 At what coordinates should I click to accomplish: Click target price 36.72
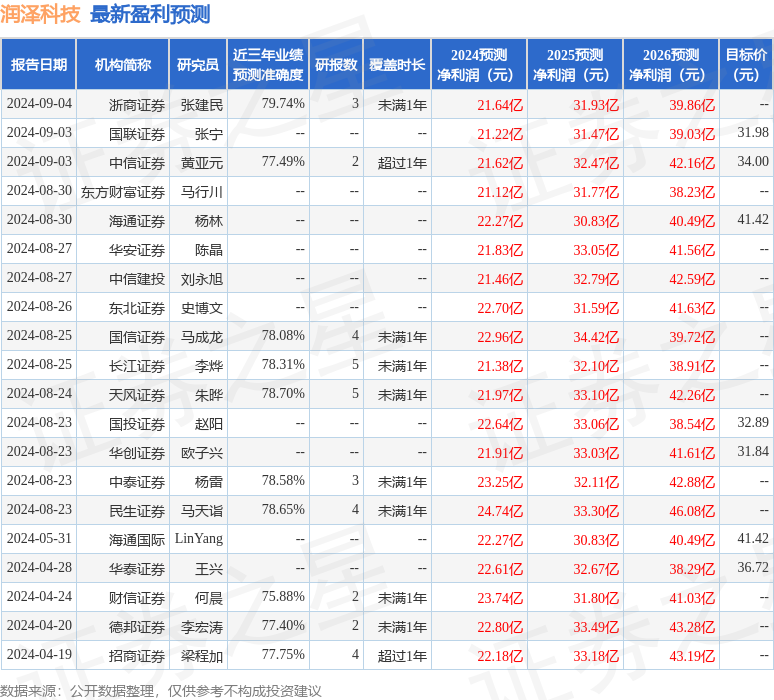coord(753,568)
